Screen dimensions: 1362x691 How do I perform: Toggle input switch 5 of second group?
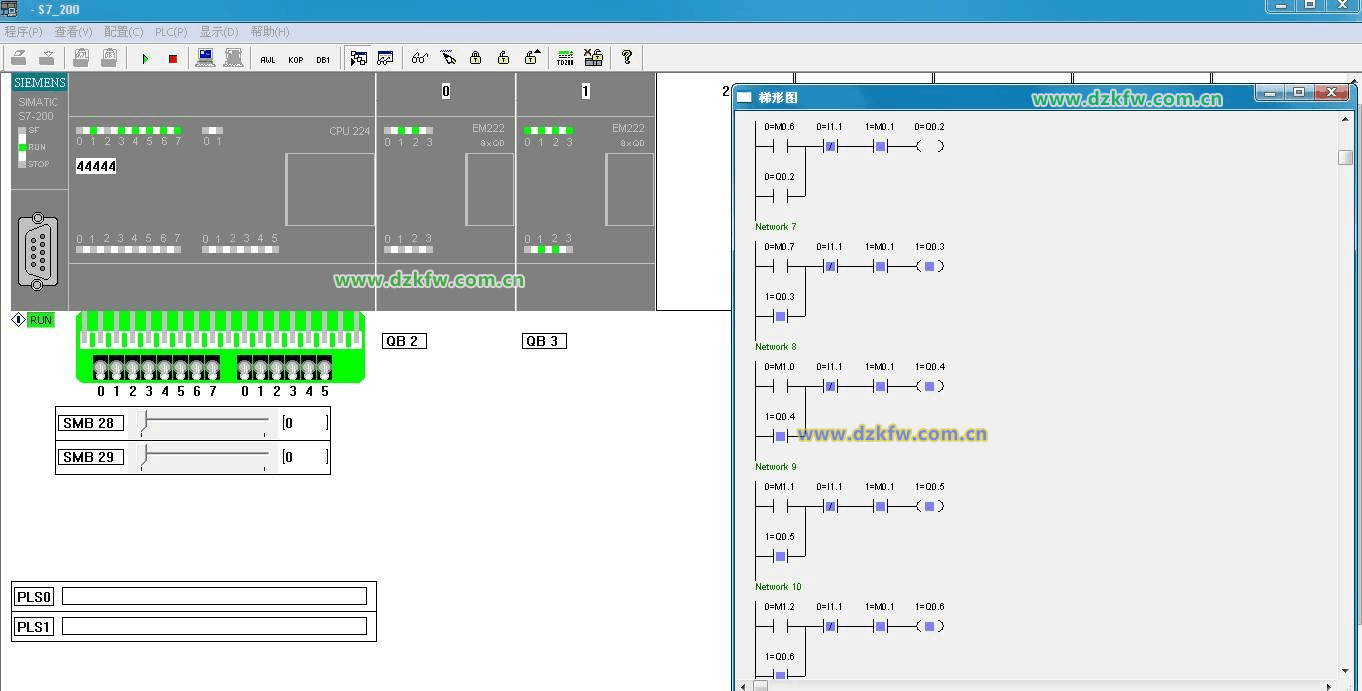(324, 369)
